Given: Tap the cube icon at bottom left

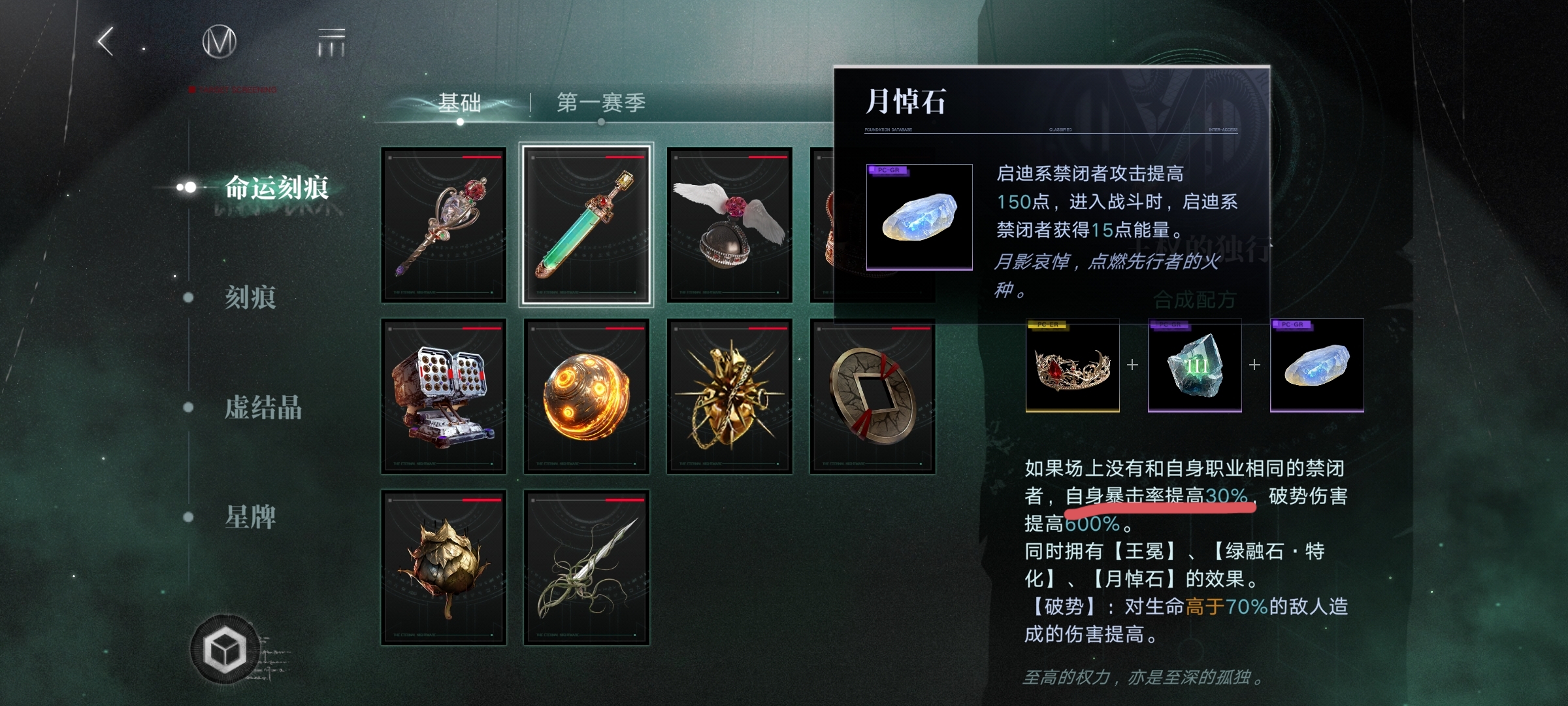Looking at the screenshot, I should tap(225, 650).
